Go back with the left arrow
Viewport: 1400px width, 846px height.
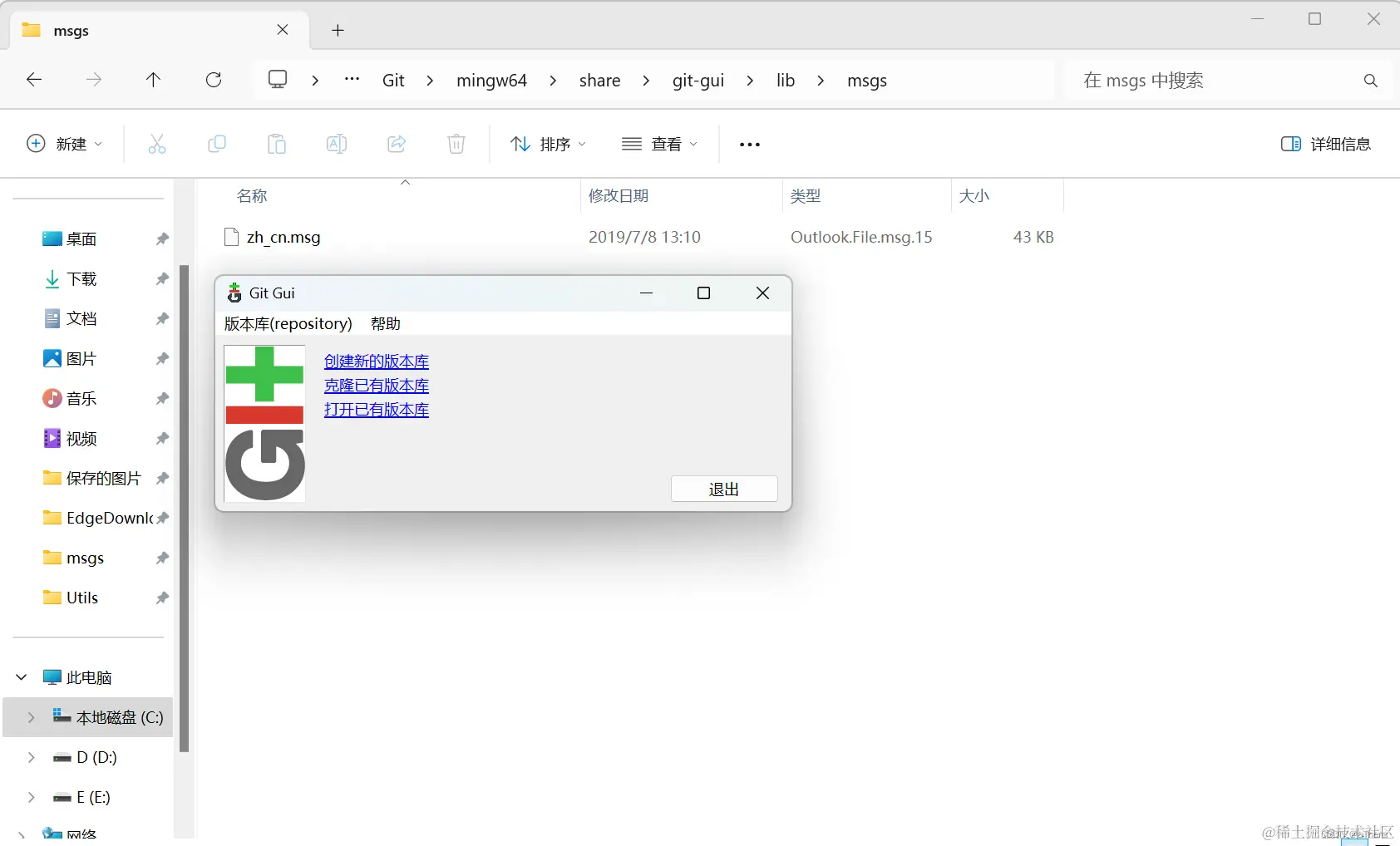click(34, 80)
